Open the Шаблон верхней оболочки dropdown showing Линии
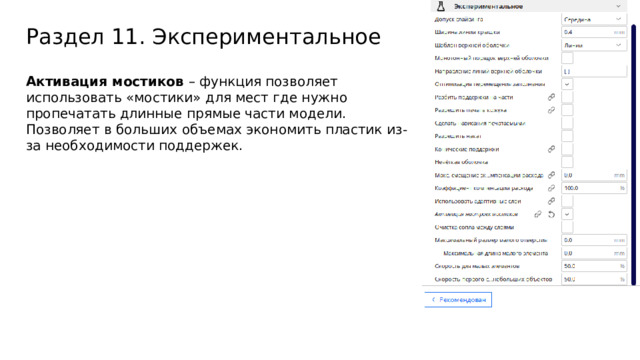This screenshot has height=360, width=640. point(593,45)
